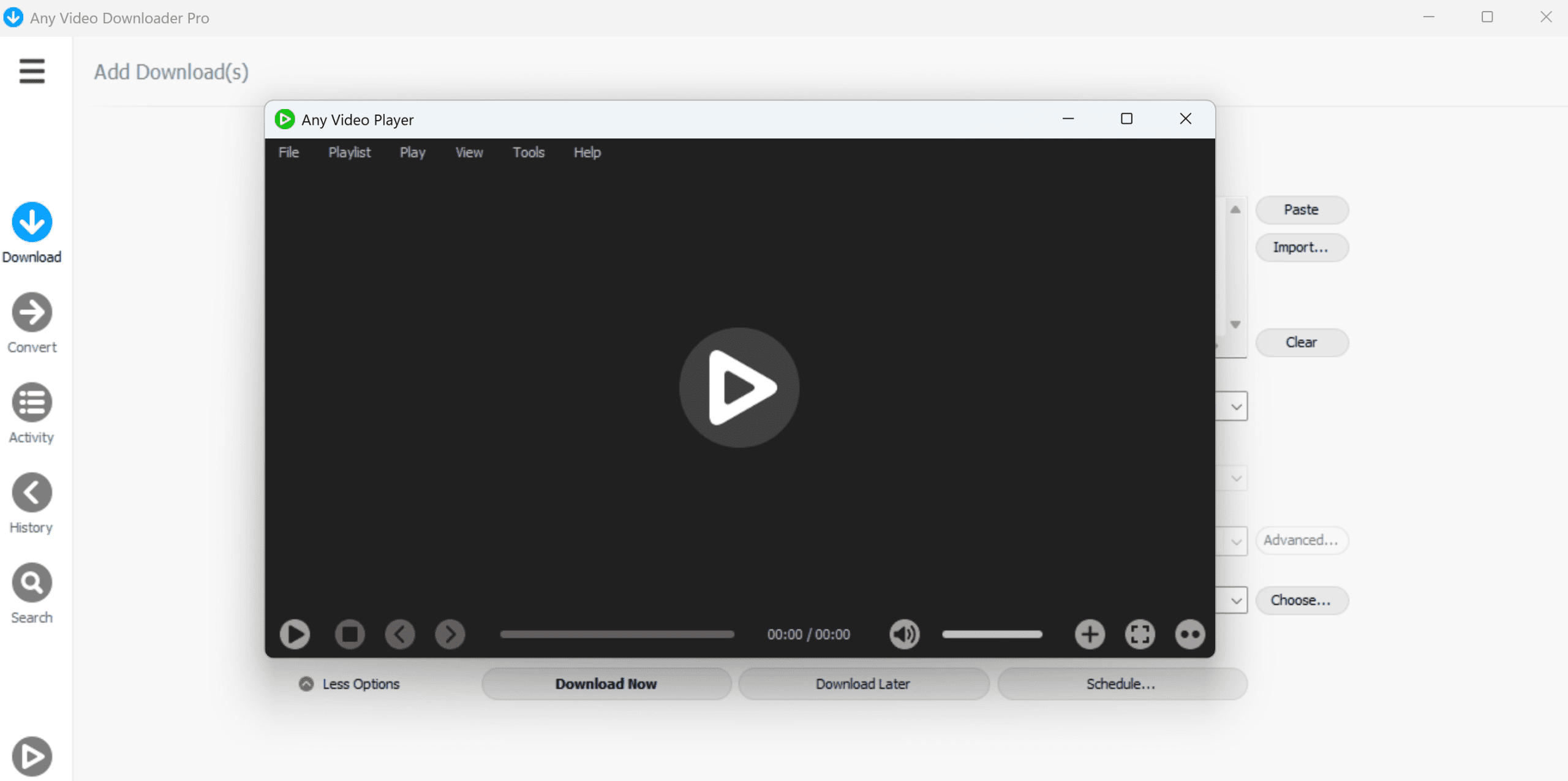
Task: Click the green Any Video Player logo icon
Action: pyautogui.click(x=285, y=119)
